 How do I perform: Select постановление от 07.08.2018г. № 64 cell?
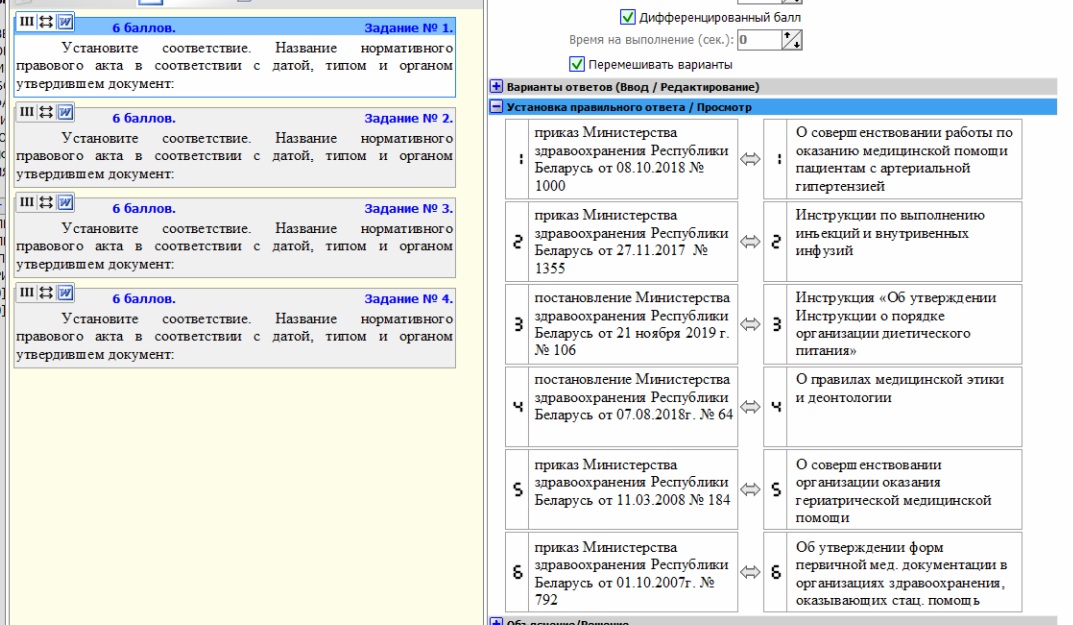[633, 407]
